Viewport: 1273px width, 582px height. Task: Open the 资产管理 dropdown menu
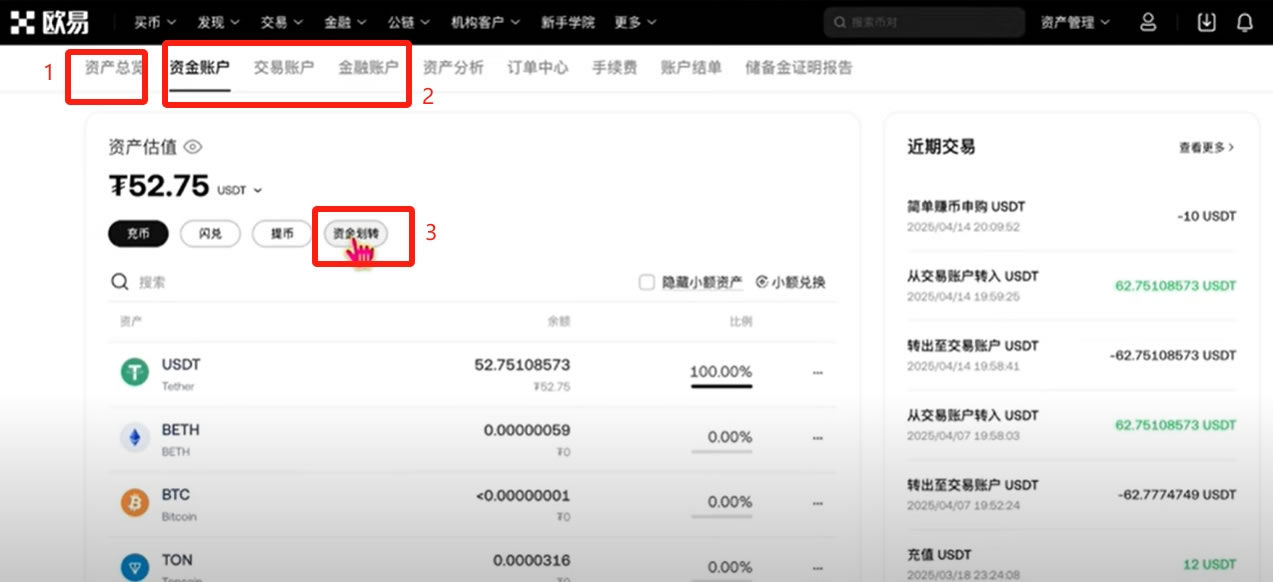tap(1075, 22)
